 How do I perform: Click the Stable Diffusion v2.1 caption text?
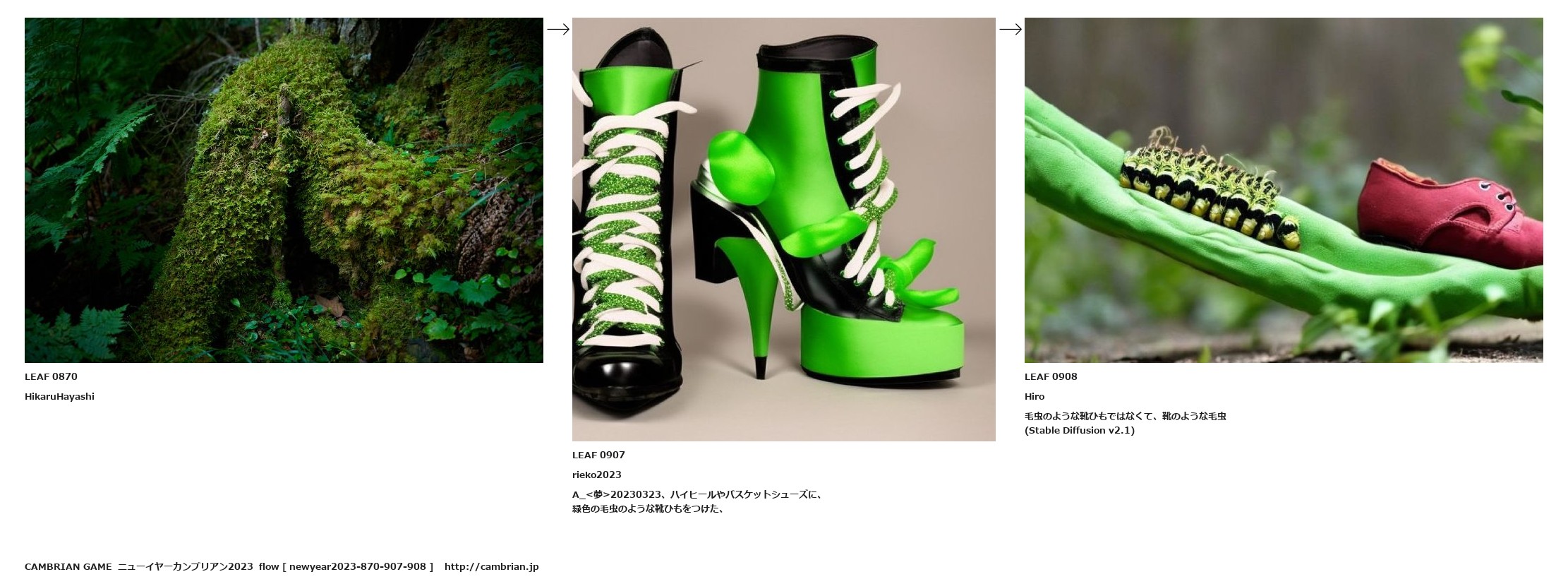pyautogui.click(x=1080, y=430)
